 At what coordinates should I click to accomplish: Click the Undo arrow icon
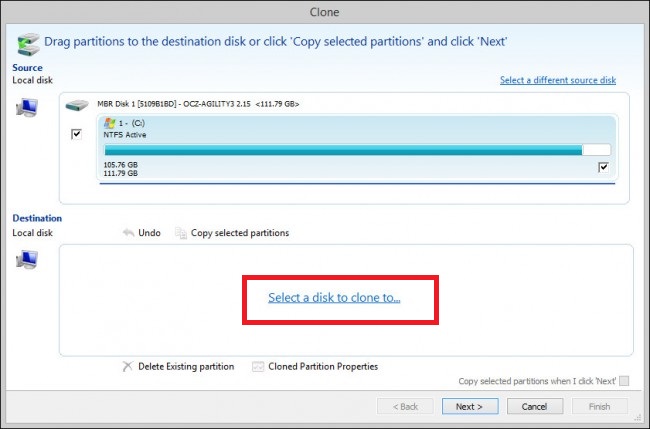point(128,233)
